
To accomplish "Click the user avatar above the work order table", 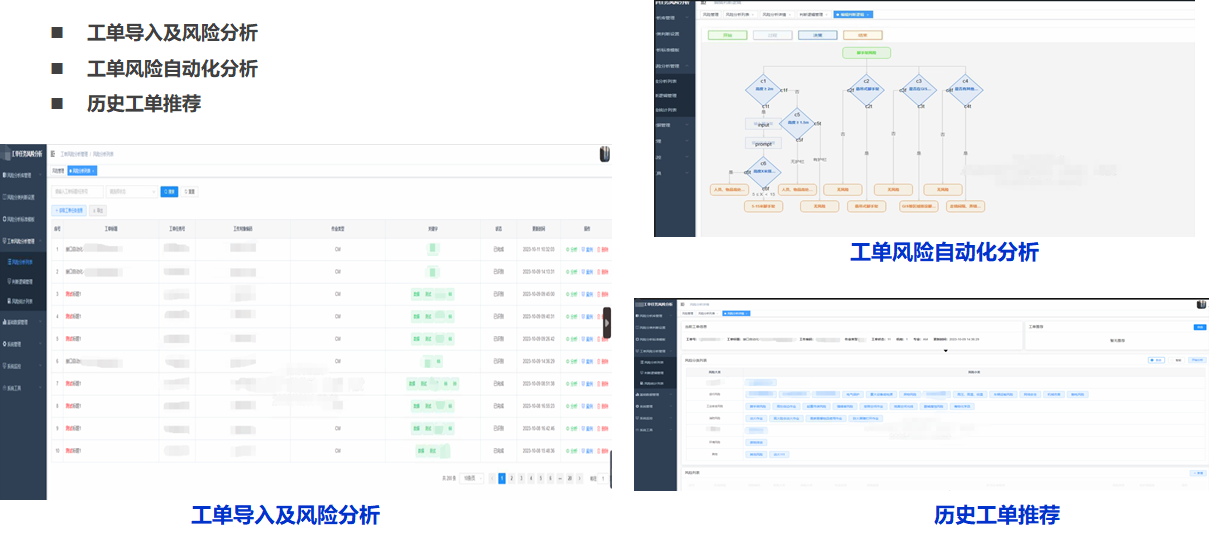I will (604, 154).
